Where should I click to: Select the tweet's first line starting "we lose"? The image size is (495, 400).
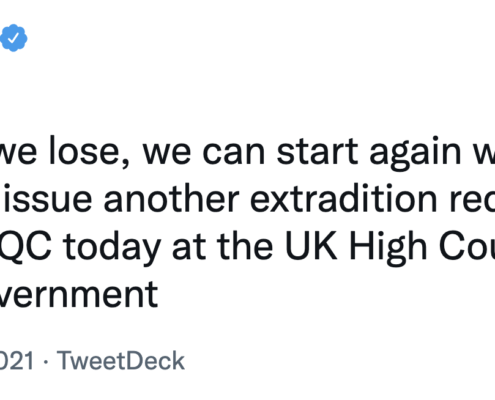(247, 152)
